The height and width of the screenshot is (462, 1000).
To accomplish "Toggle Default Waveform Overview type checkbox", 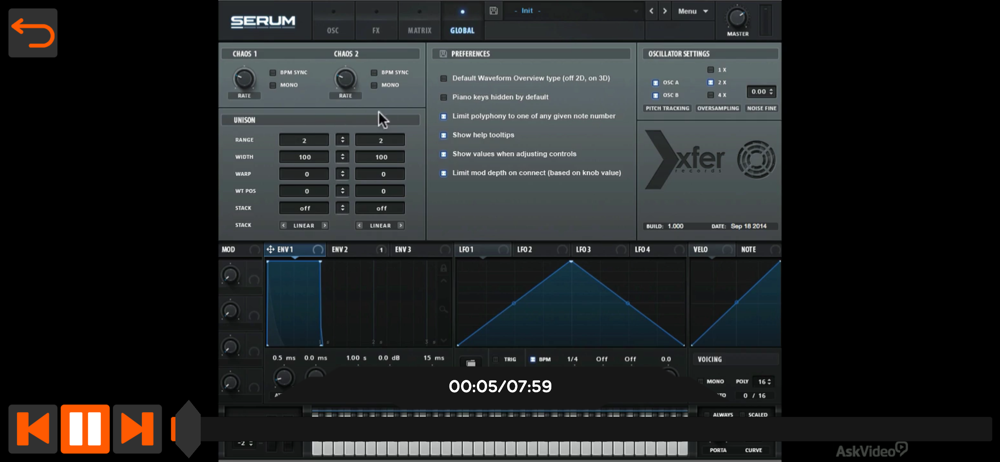I will point(444,78).
